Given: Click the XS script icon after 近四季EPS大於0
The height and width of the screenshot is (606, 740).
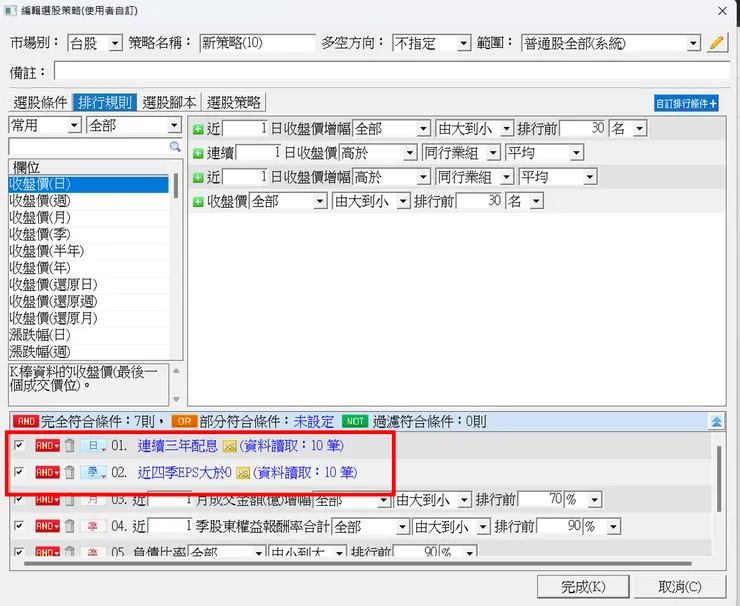Looking at the screenshot, I should [243, 473].
